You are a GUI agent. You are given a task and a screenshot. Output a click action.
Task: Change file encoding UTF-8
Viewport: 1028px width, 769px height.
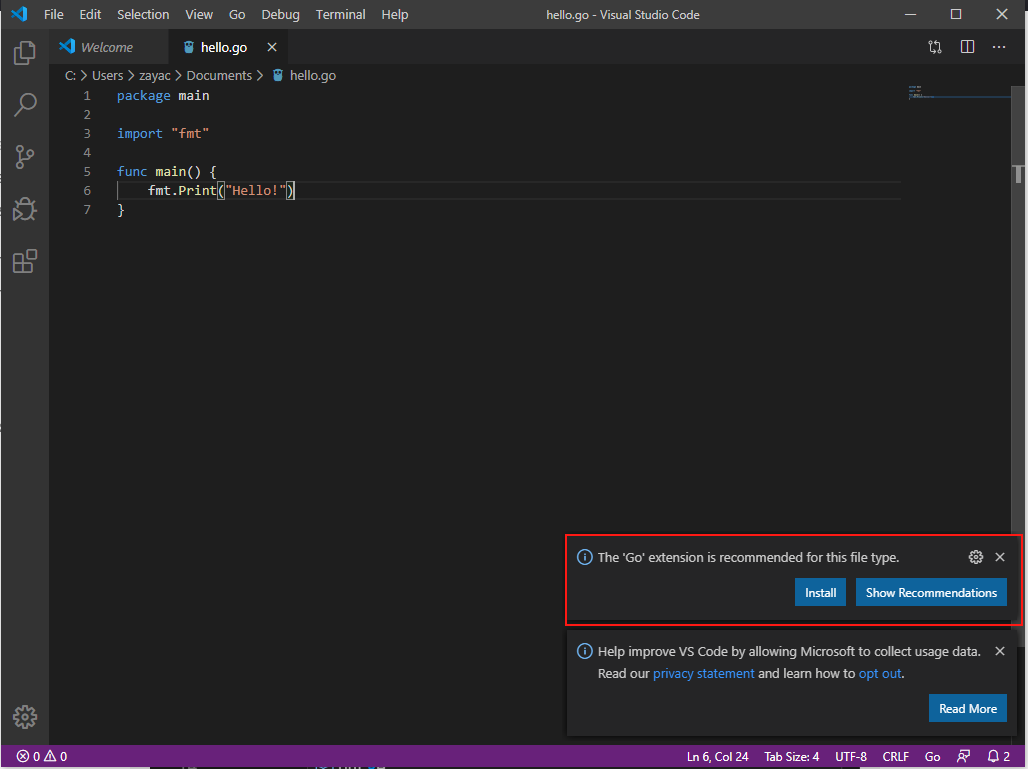[x=851, y=757]
